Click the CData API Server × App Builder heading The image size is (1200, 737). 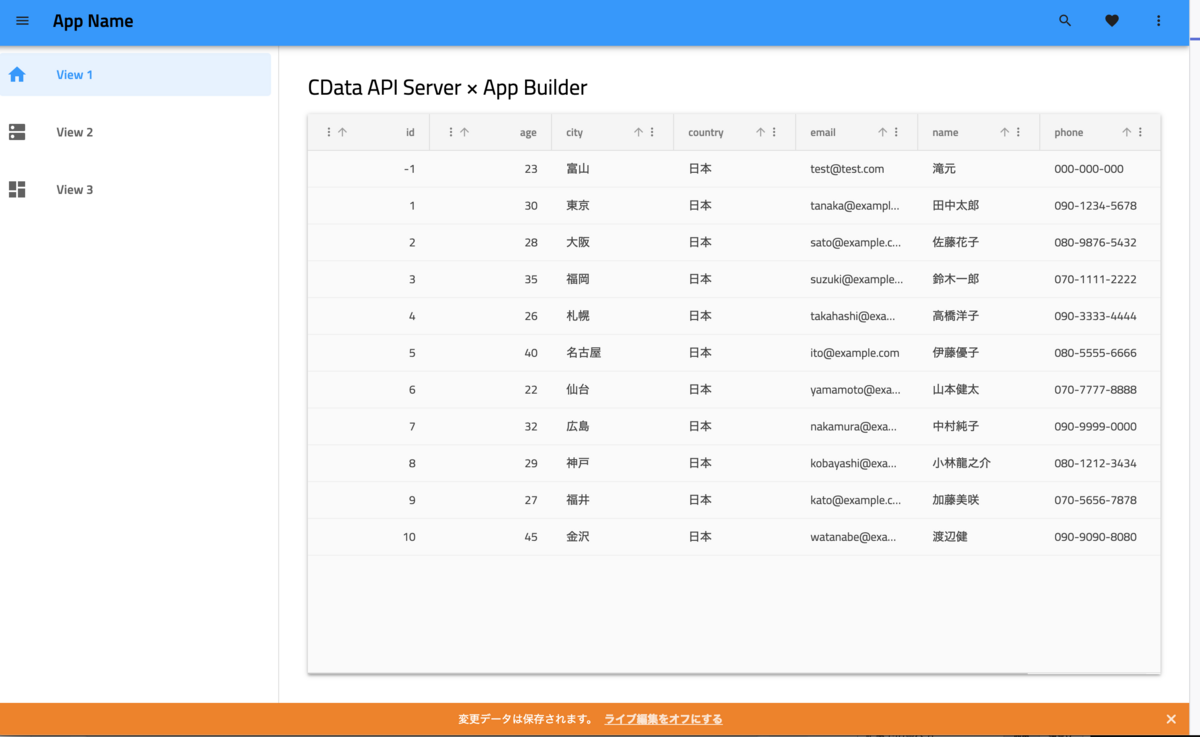click(x=447, y=88)
